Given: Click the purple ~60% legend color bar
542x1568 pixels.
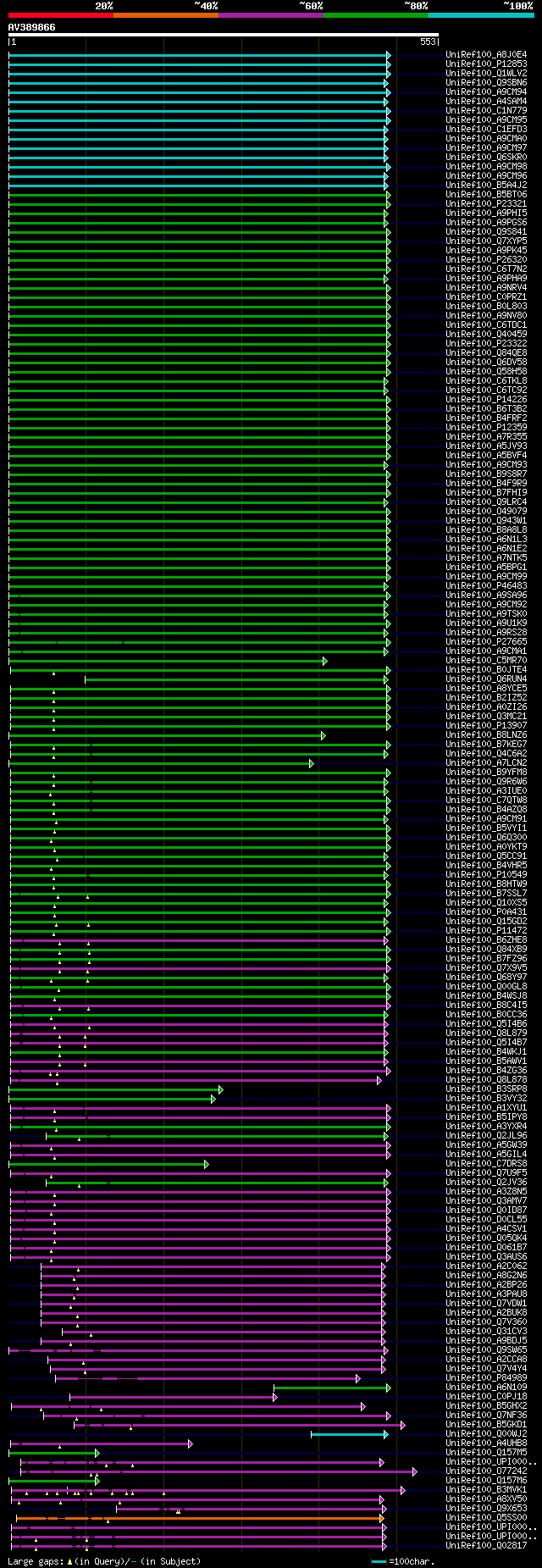Looking at the screenshot, I should 270,15.
